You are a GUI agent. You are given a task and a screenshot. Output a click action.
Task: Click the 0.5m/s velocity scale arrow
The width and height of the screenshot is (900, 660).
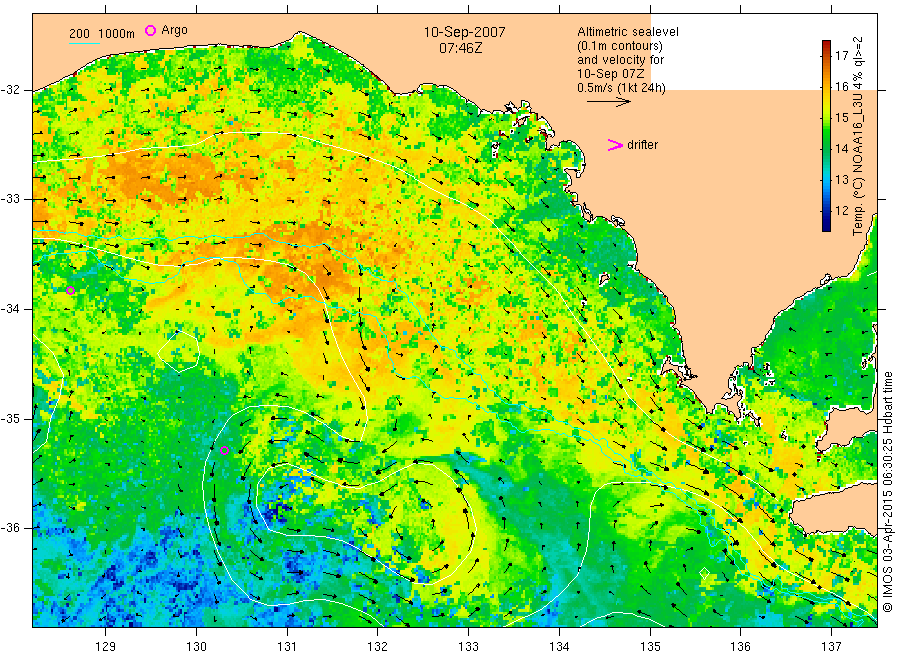coord(608,102)
